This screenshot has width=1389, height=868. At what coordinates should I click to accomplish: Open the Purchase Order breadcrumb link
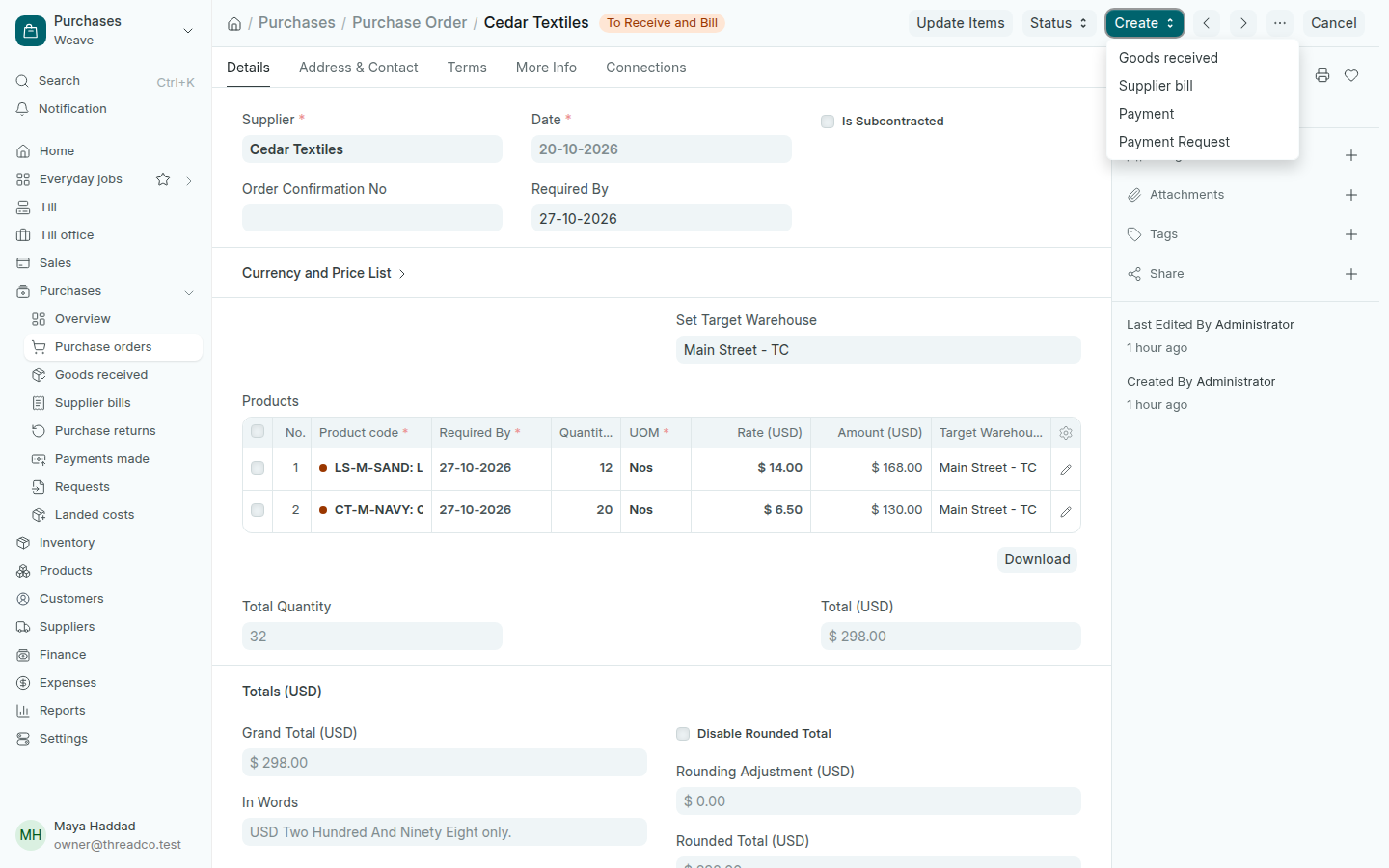[409, 23]
